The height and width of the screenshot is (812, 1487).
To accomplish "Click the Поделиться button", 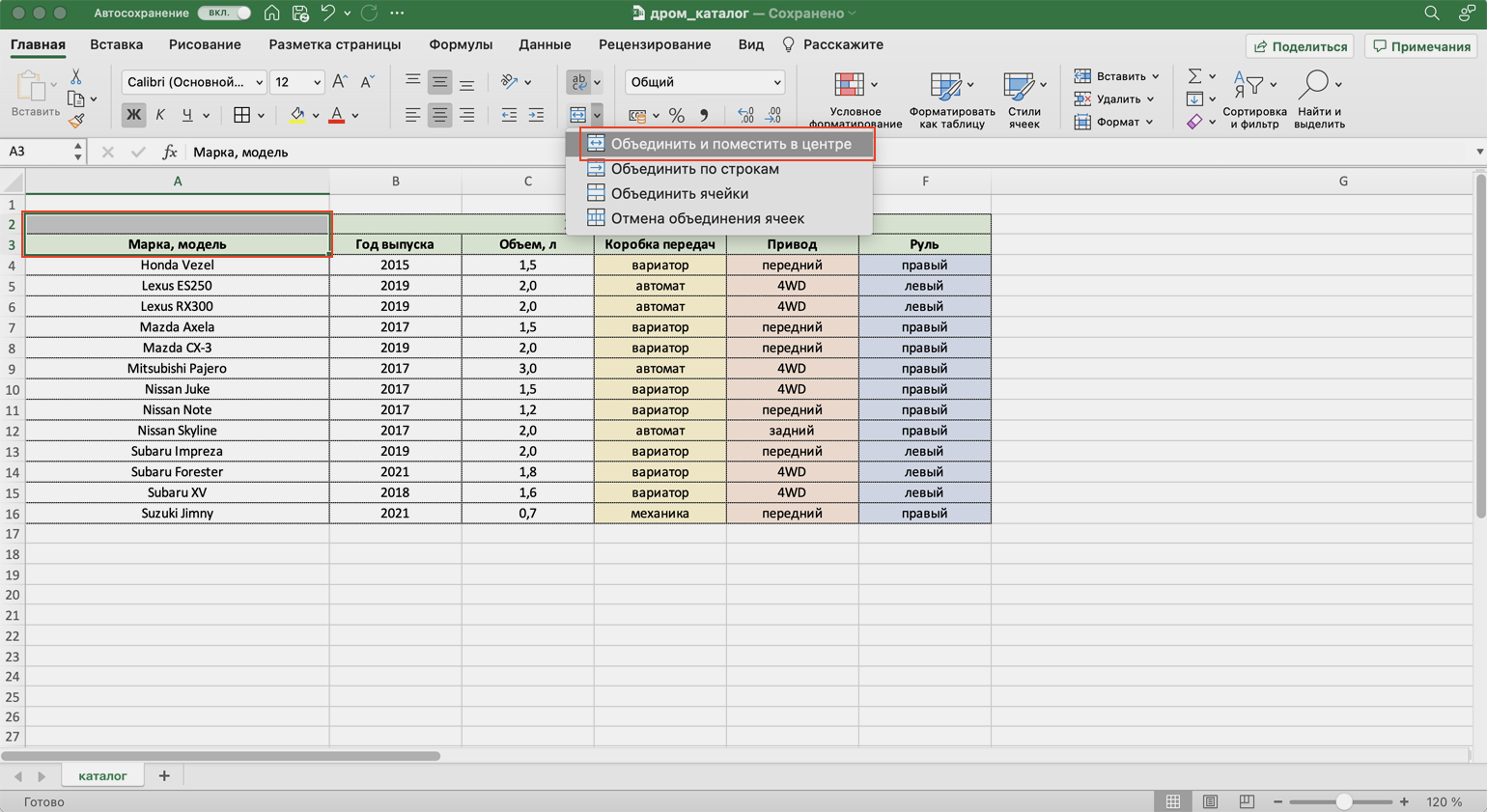I will pos(1300,46).
